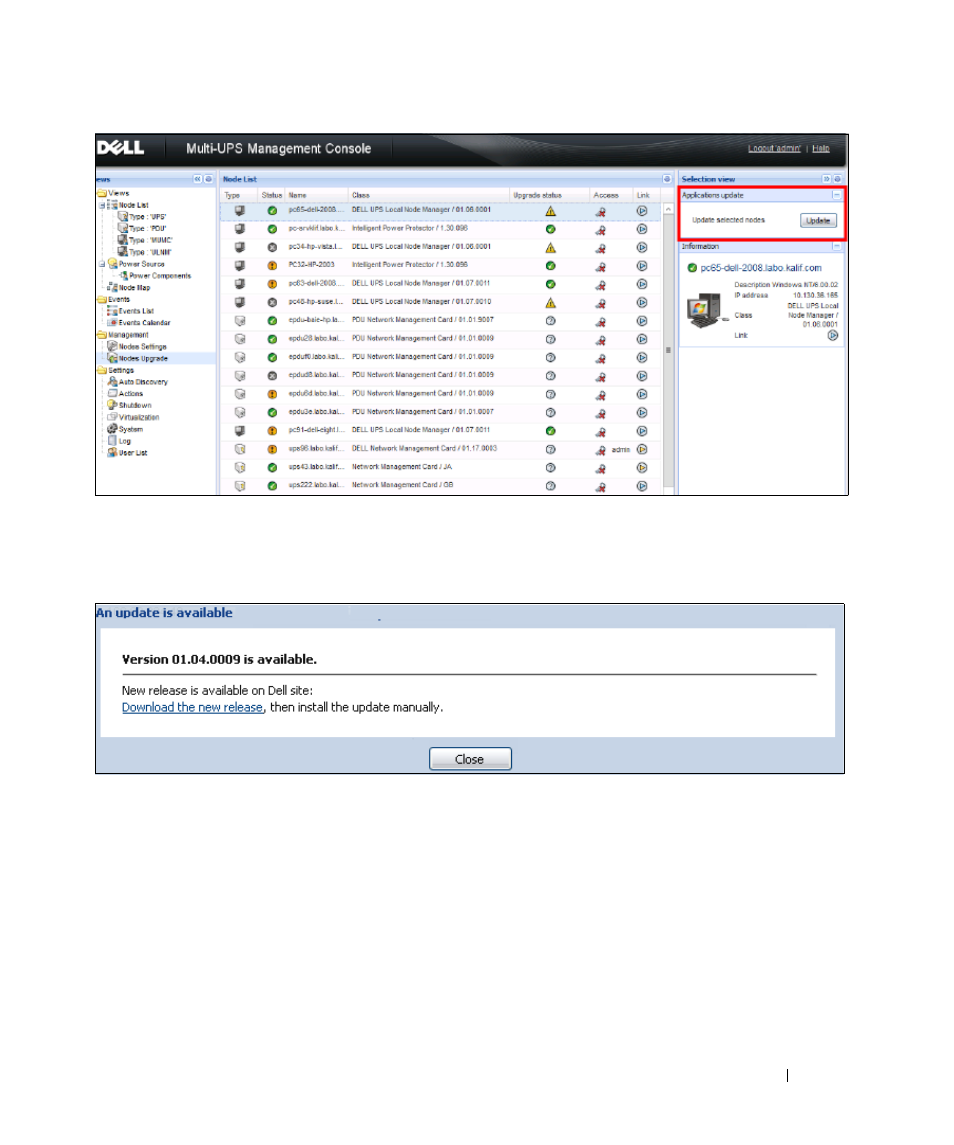Click access icon for pc-arvklf.labo row
This screenshot has height=1145, width=954.
click(600, 229)
